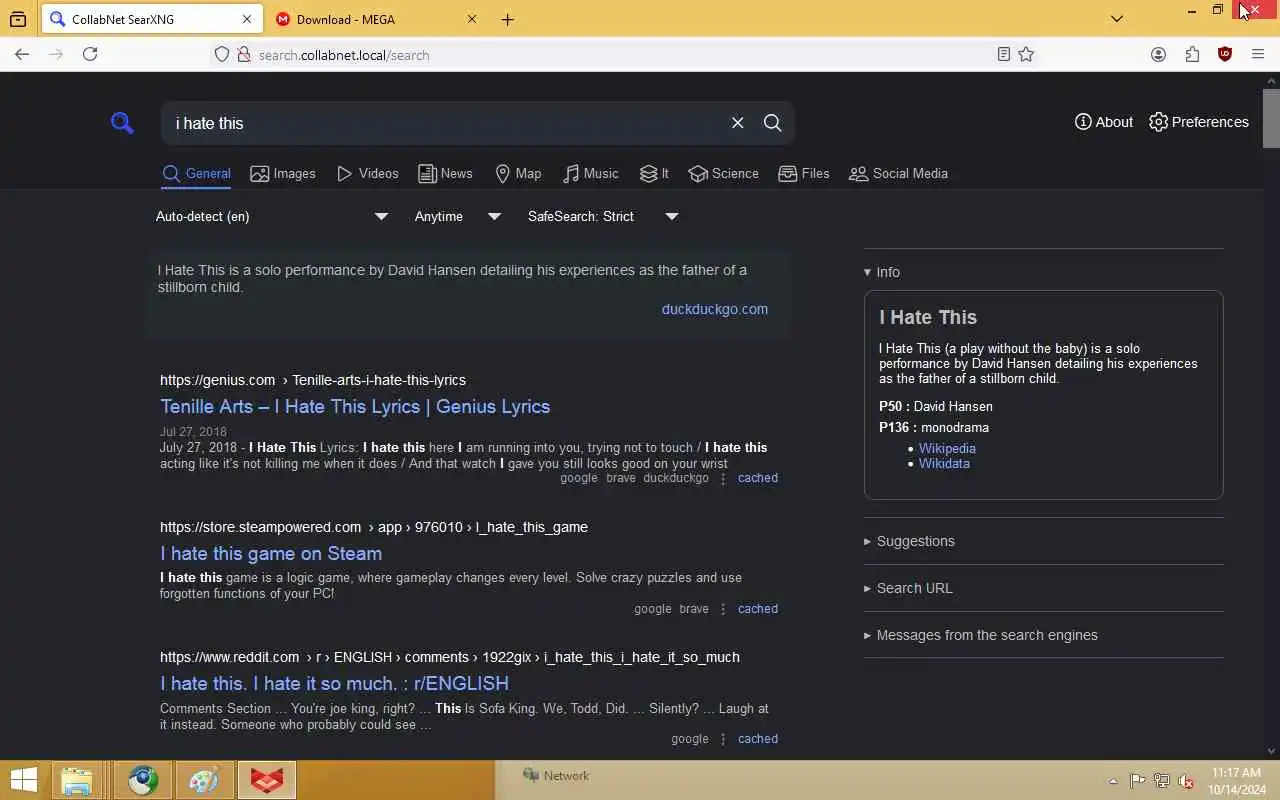This screenshot has height=800, width=1280.
Task: Open Tenille Arts Genius Lyrics result
Action: coord(355,406)
